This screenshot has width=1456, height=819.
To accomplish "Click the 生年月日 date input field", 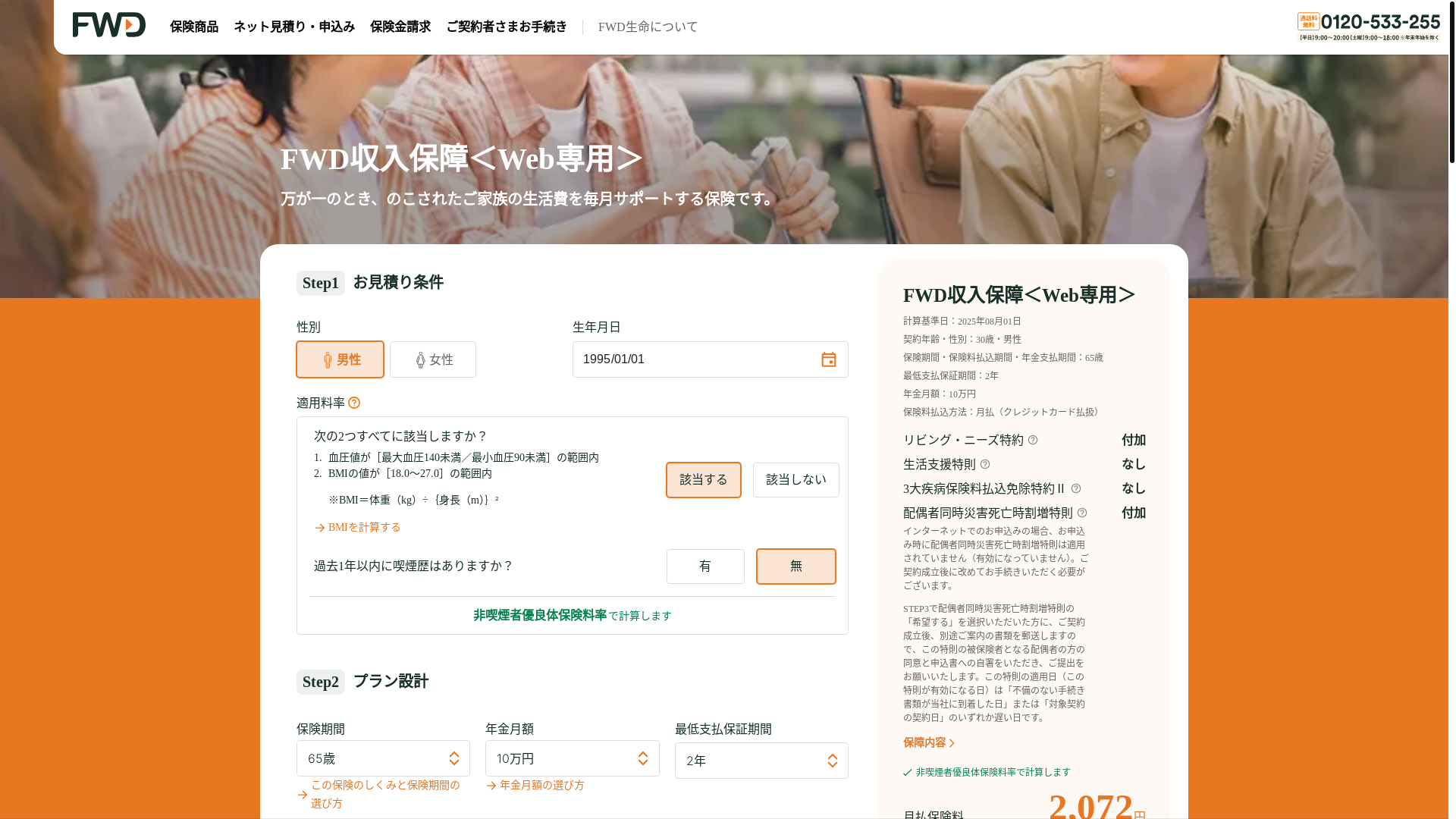I will pyautogui.click(x=711, y=359).
